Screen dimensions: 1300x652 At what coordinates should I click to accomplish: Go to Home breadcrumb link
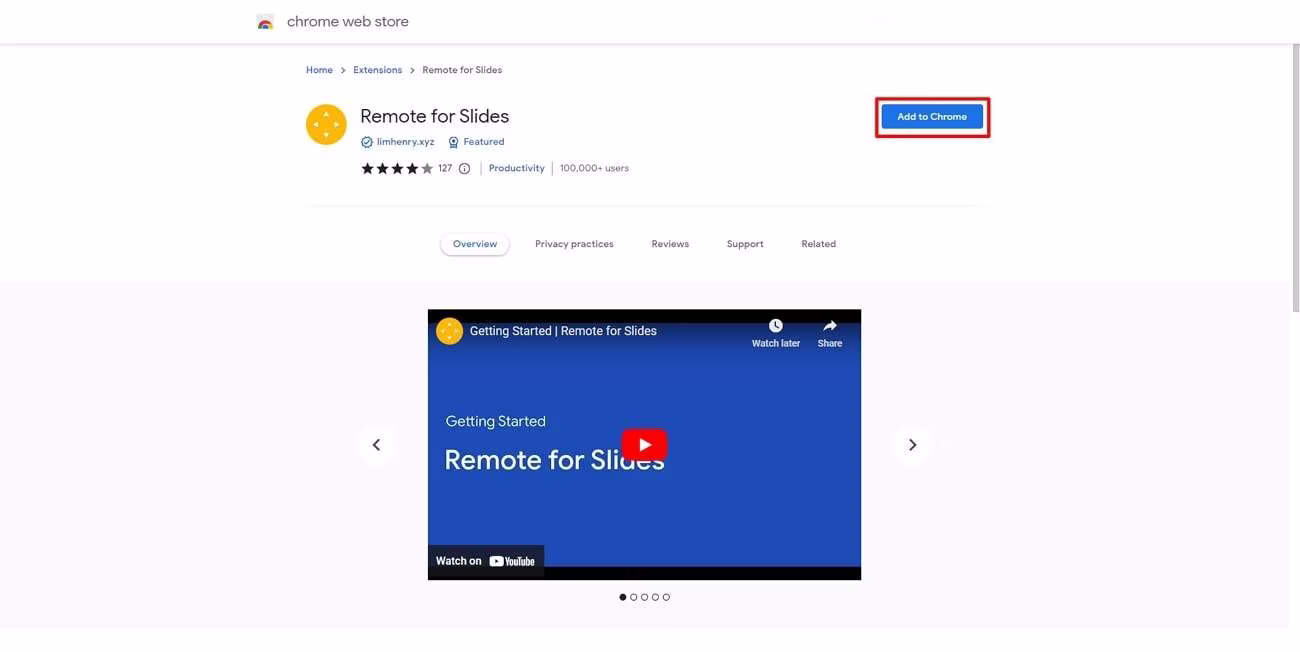tap(319, 70)
